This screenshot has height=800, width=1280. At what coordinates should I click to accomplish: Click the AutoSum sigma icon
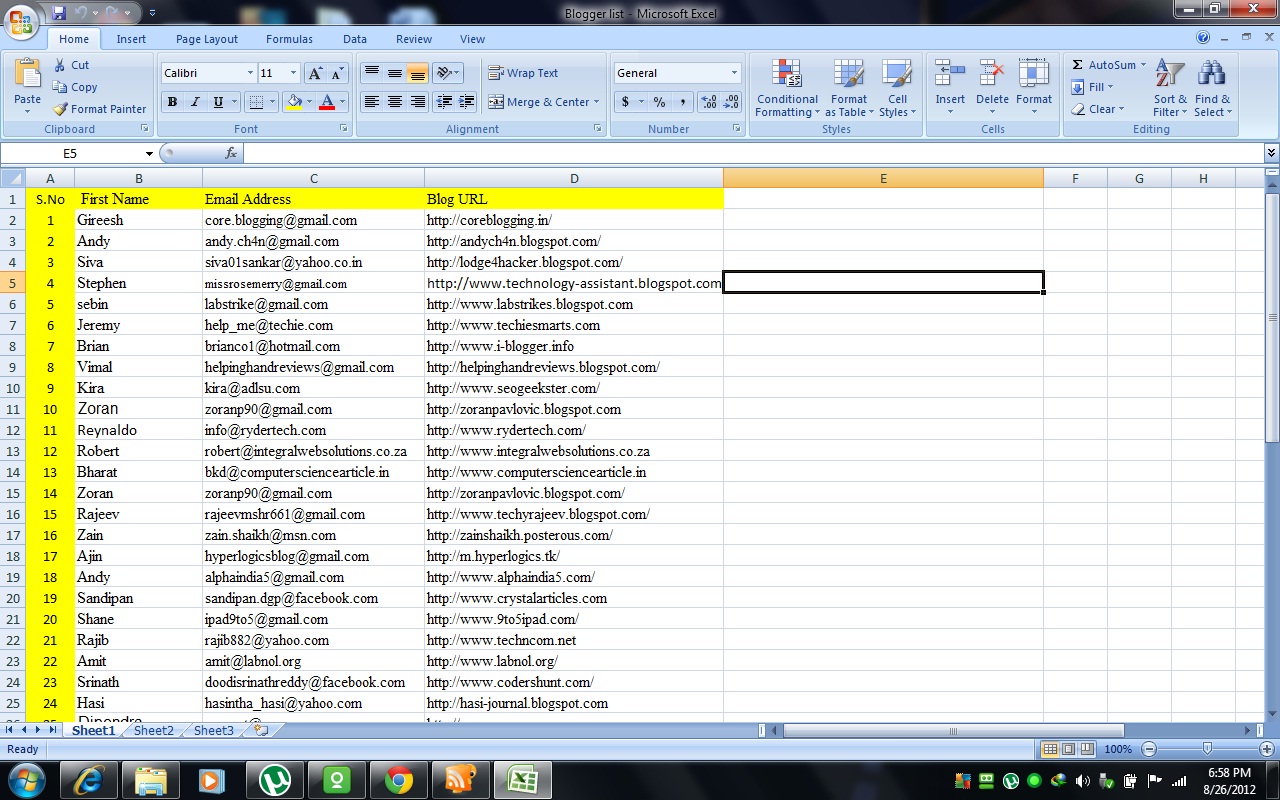1078,65
